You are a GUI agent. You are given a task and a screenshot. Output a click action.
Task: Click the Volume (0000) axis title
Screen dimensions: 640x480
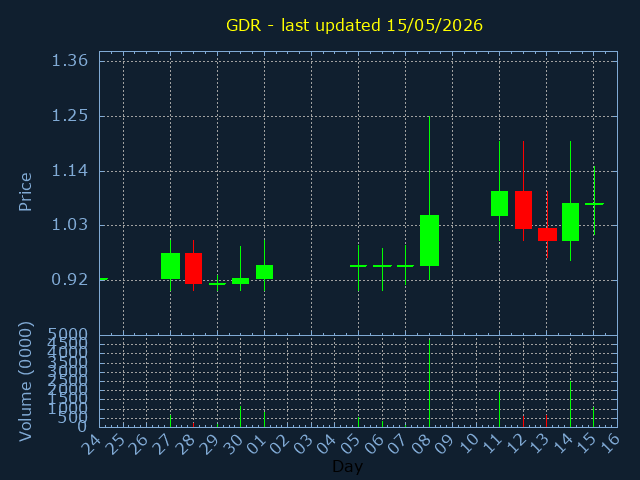click(25, 382)
